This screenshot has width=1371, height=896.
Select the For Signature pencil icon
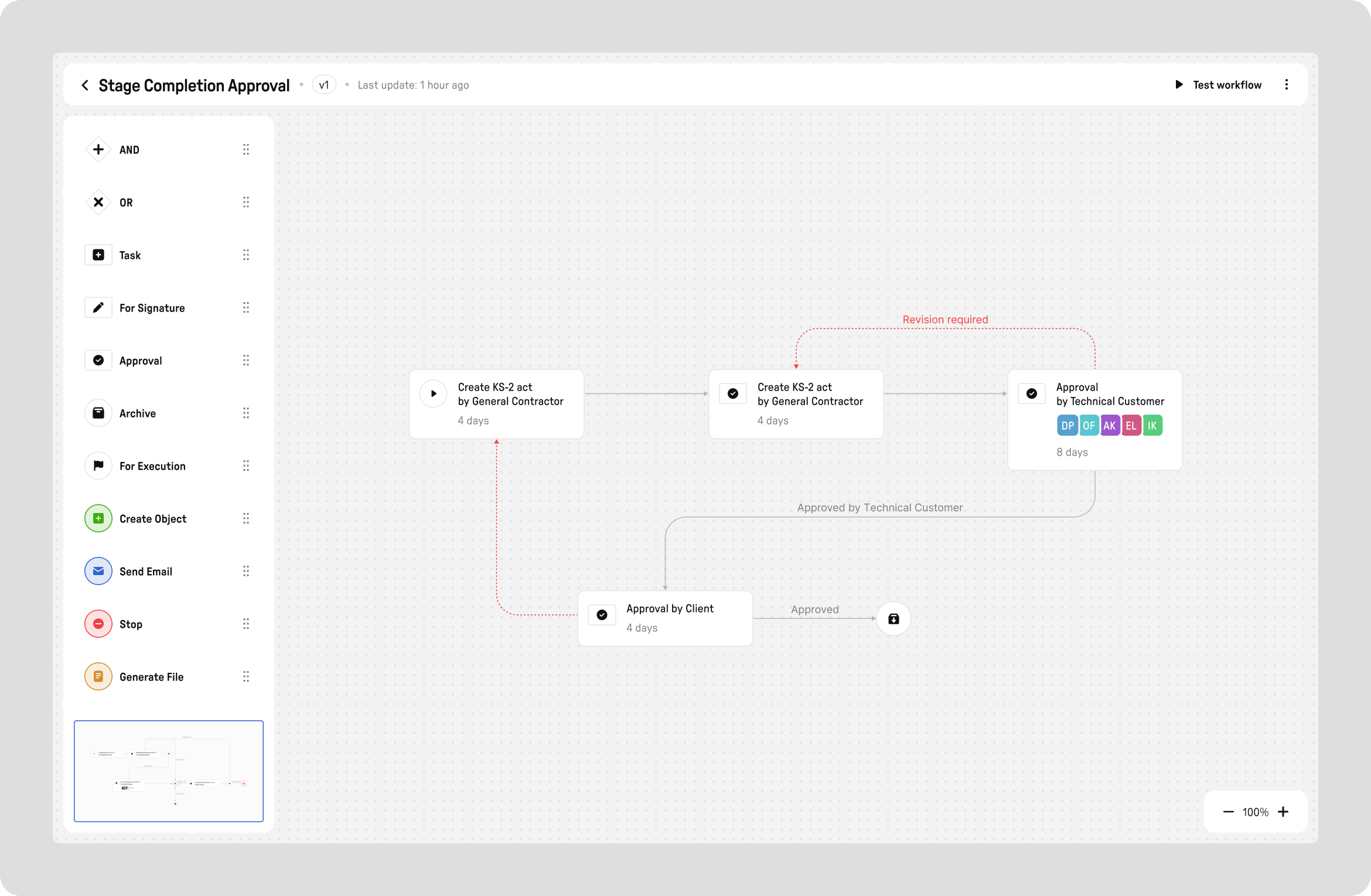point(98,307)
